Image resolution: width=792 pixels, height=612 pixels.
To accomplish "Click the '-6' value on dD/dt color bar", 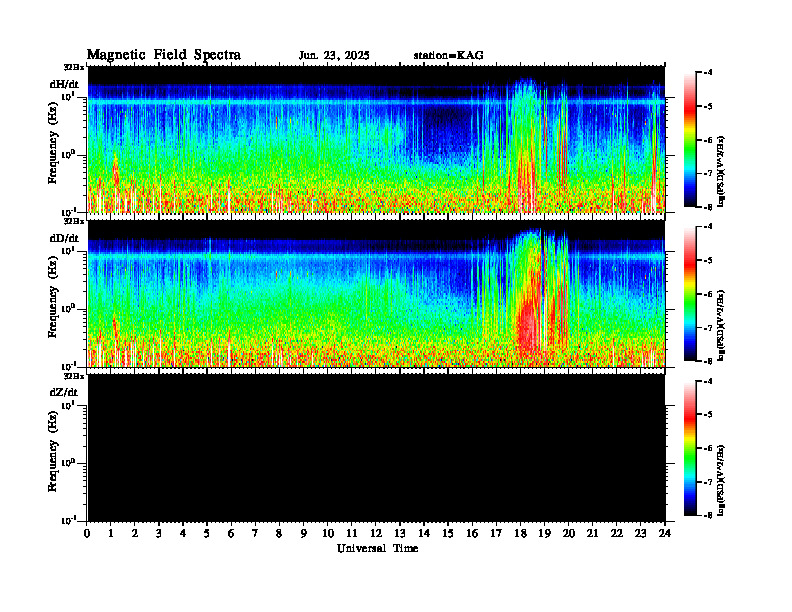I will 709,294.
